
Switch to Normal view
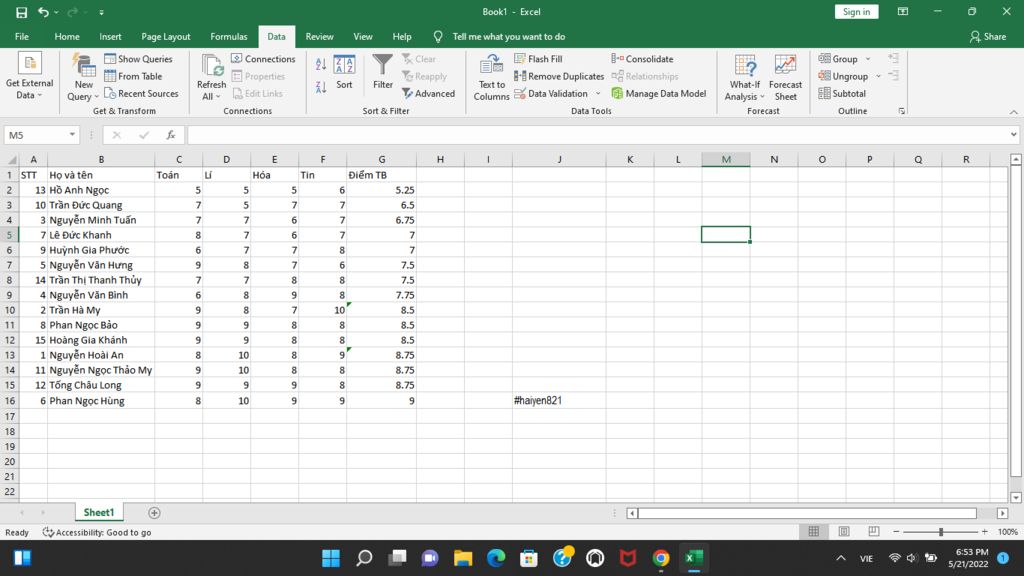pos(814,532)
